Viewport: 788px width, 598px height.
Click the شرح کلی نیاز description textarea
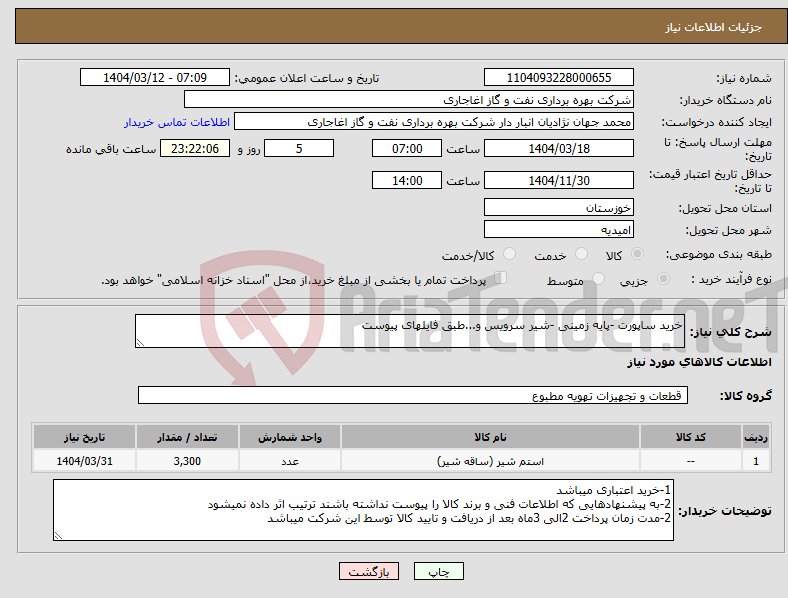410,331
